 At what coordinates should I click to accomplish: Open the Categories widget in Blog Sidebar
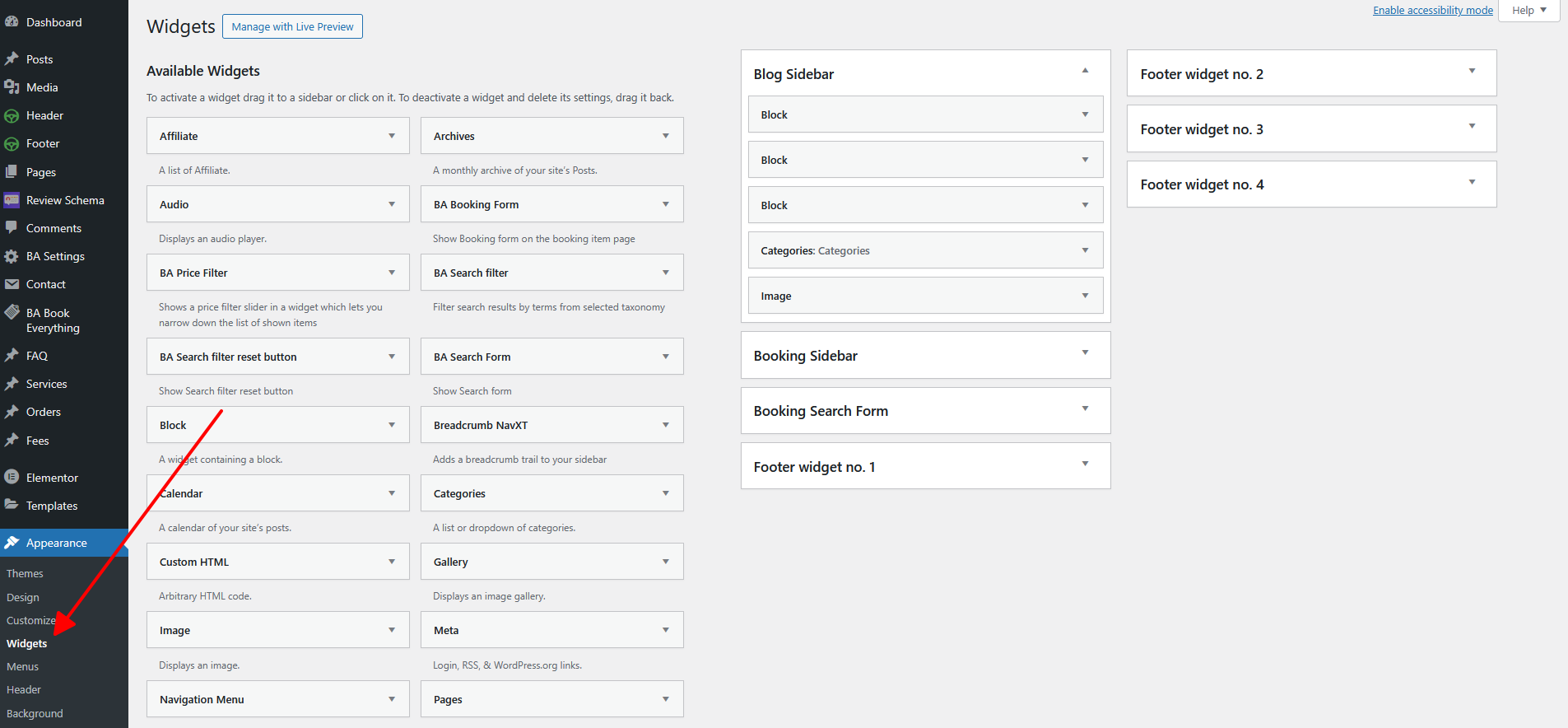(1085, 250)
